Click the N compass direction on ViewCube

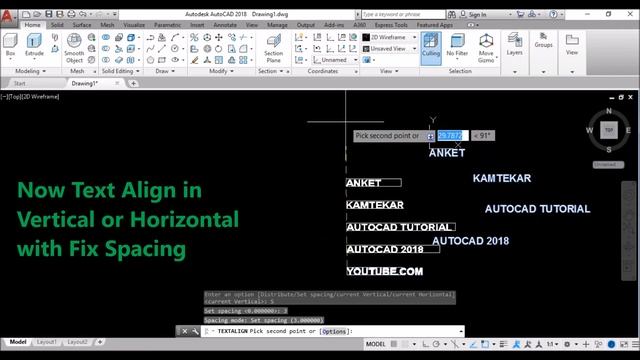609,111
